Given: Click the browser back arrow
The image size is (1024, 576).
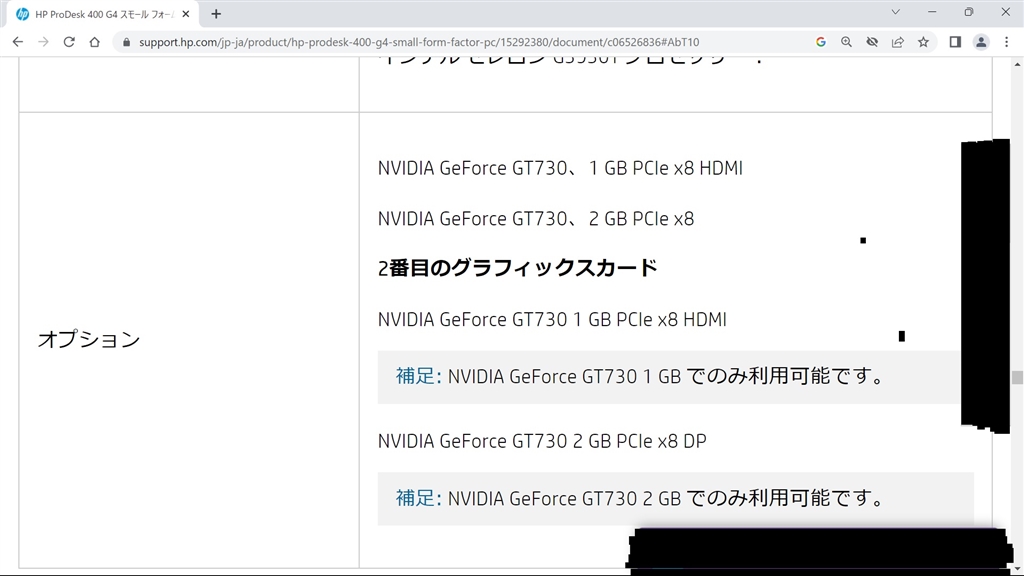Looking at the screenshot, I should [17, 42].
